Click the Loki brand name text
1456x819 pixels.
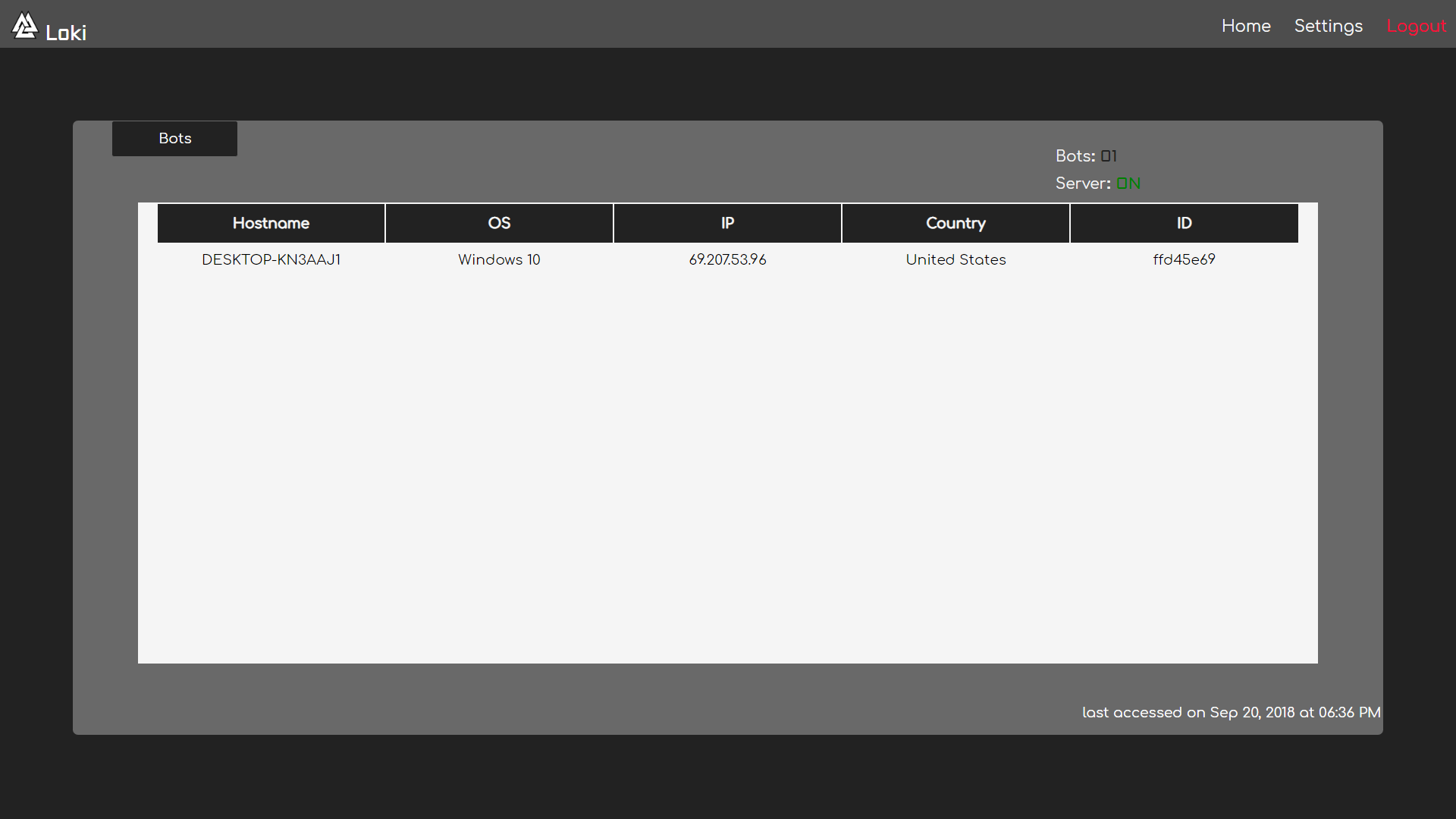tap(66, 33)
